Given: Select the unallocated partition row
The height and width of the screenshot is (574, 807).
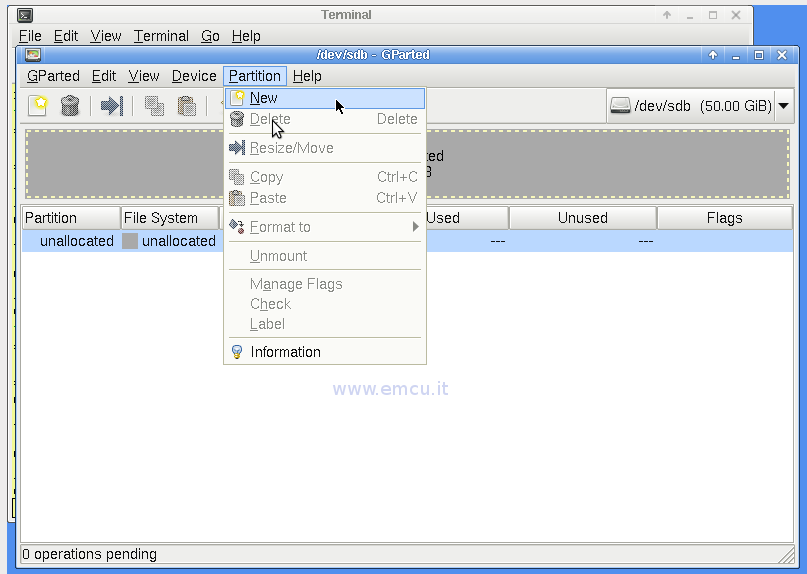Looking at the screenshot, I should click(x=407, y=241).
